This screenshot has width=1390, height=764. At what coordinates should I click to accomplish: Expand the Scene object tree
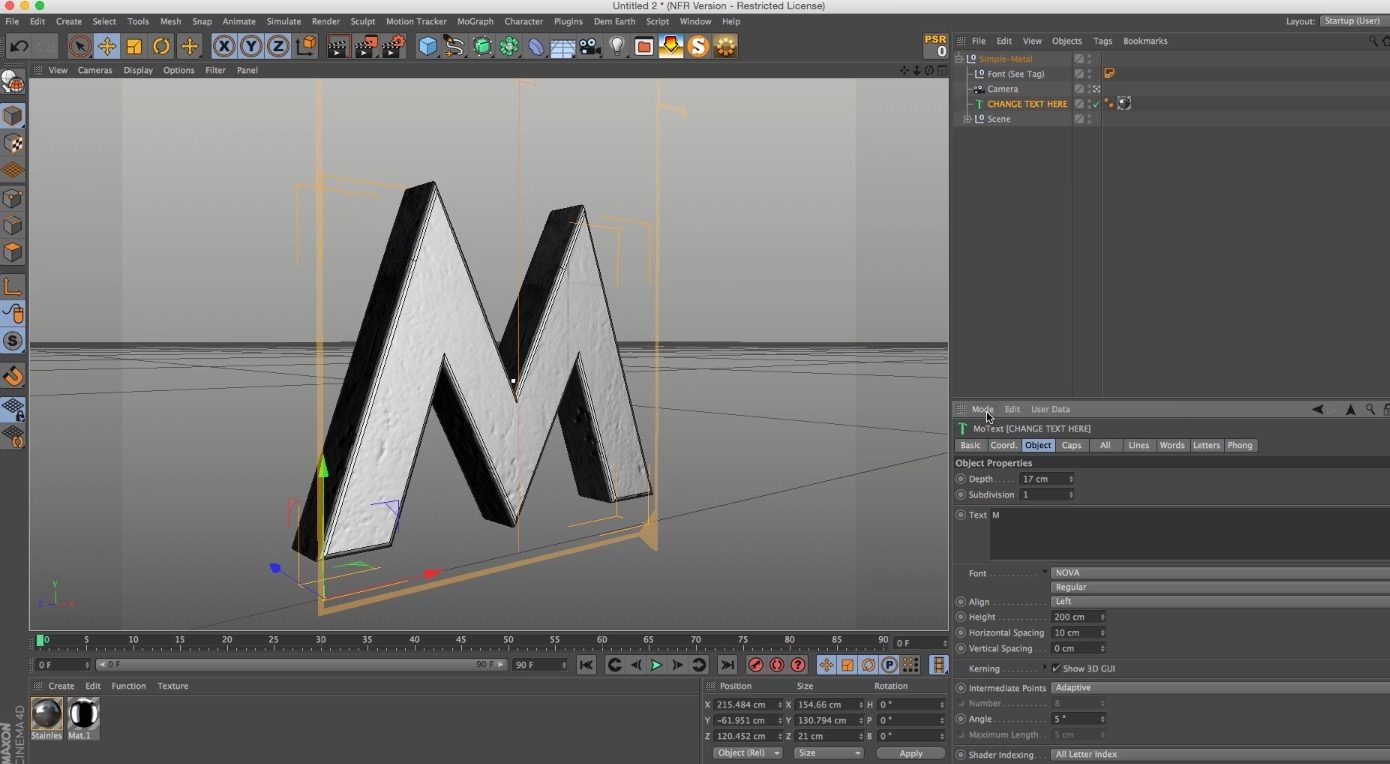968,119
